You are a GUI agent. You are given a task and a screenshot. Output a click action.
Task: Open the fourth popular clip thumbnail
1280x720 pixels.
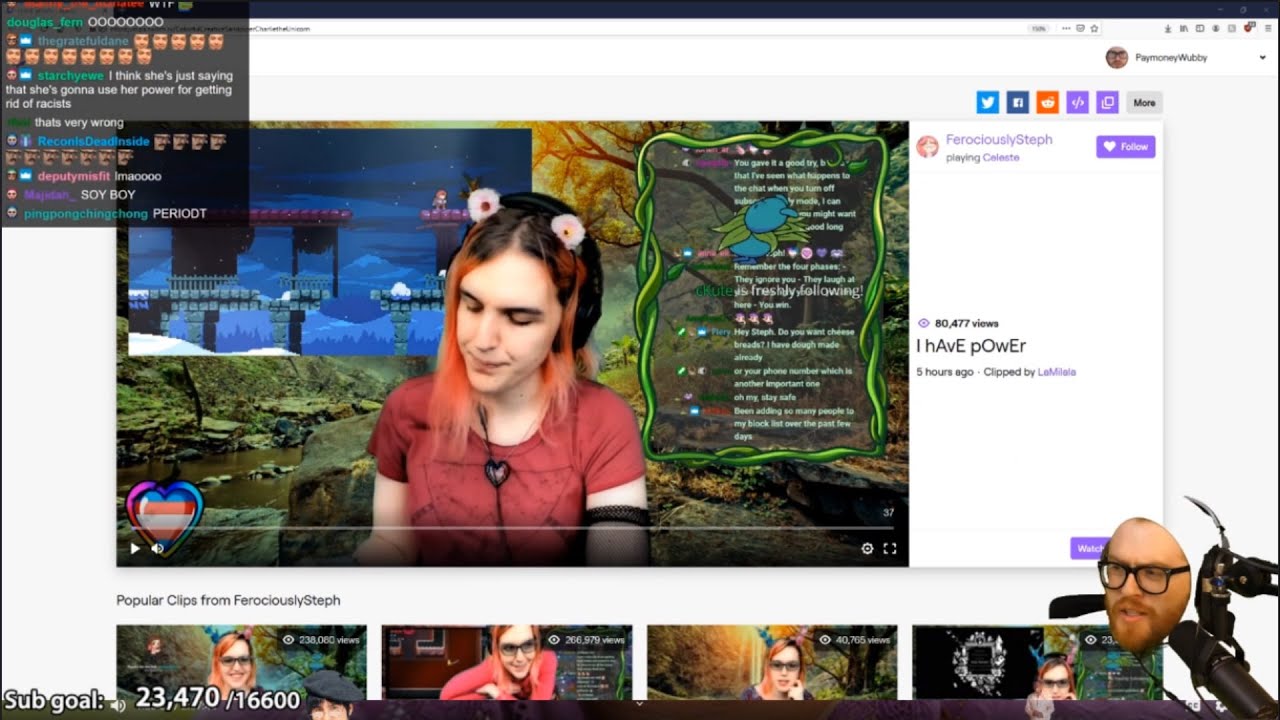pyautogui.click(x=1037, y=662)
